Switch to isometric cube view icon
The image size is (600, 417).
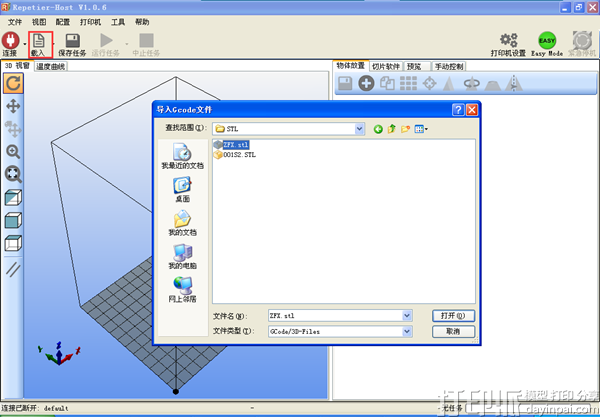click(x=13, y=198)
